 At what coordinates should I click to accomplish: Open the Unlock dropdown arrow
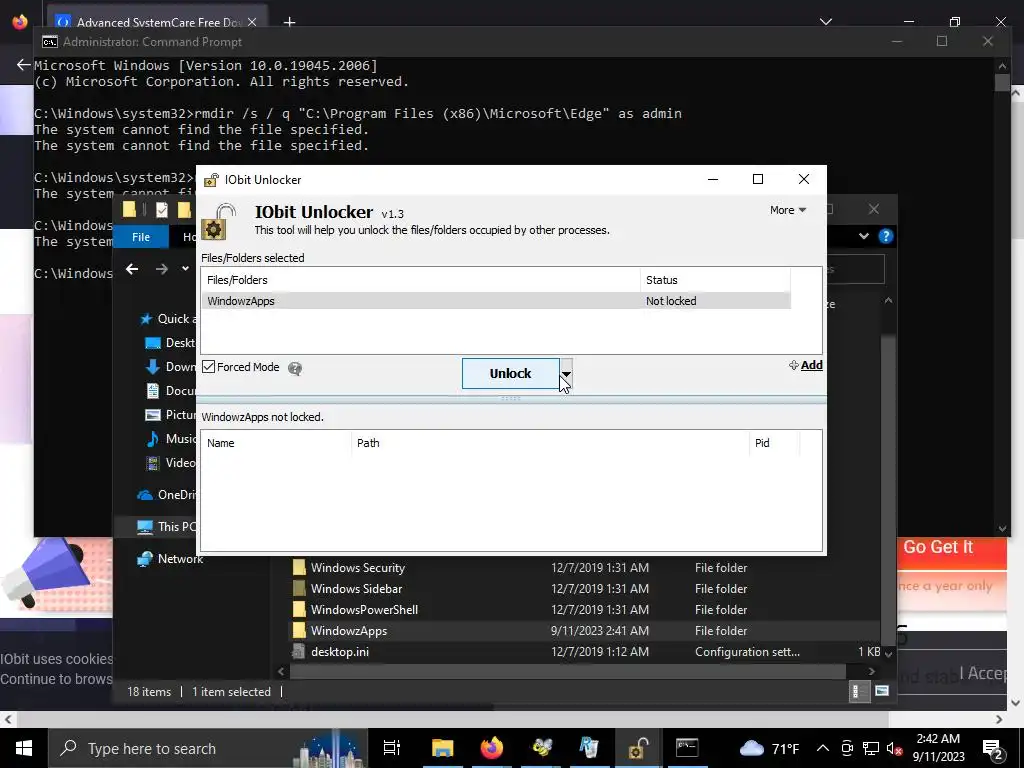pos(566,374)
